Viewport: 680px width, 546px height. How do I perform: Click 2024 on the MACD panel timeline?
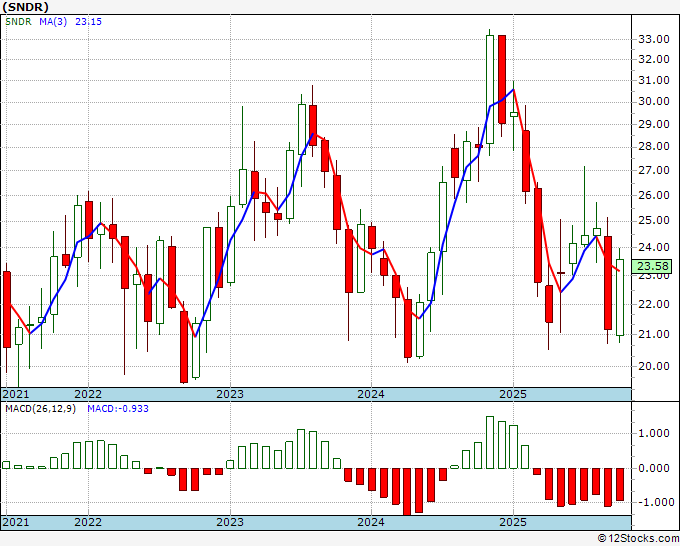click(x=371, y=522)
